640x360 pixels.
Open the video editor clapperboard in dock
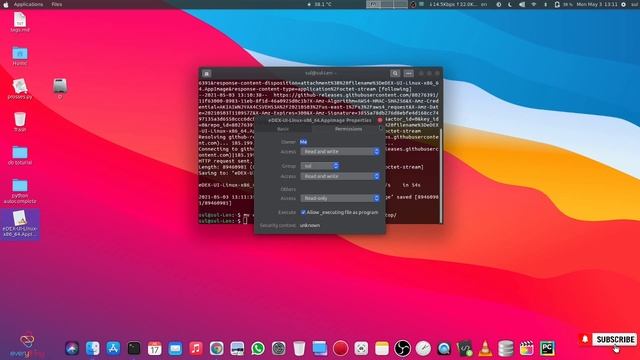pos(527,348)
